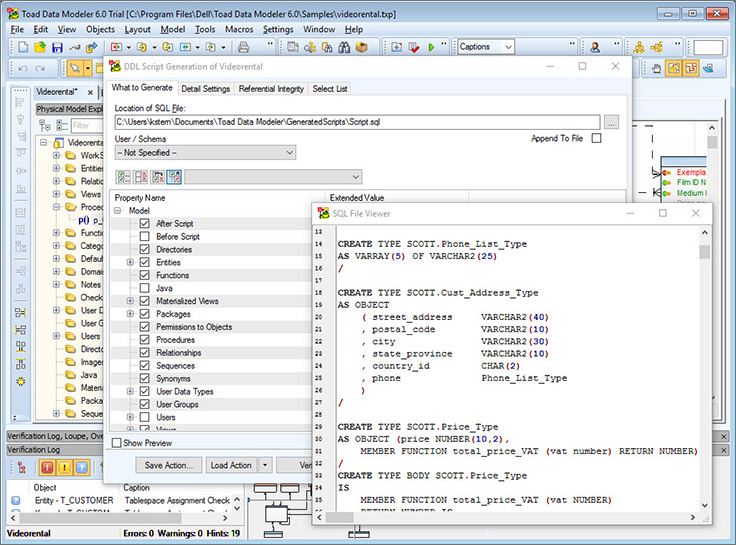The width and height of the screenshot is (736, 545).
Task: Click SQL File Viewer vertical scrollbar thumb
Action: click(704, 252)
